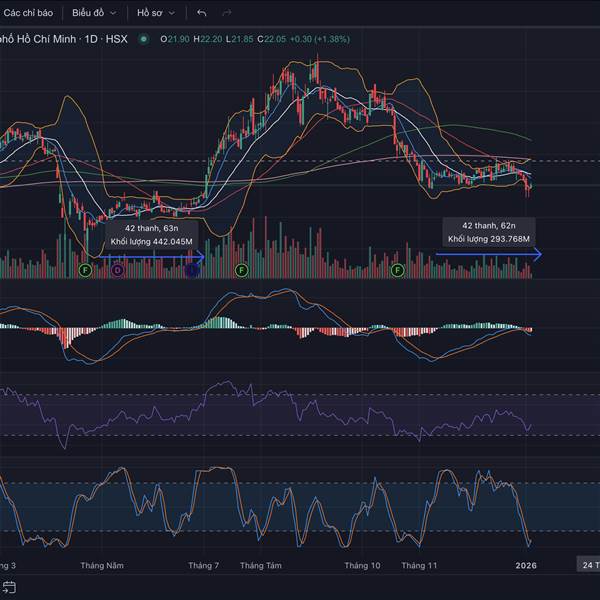The width and height of the screenshot is (600, 600).
Task: Click the high value H22.20
Action: (207, 39)
